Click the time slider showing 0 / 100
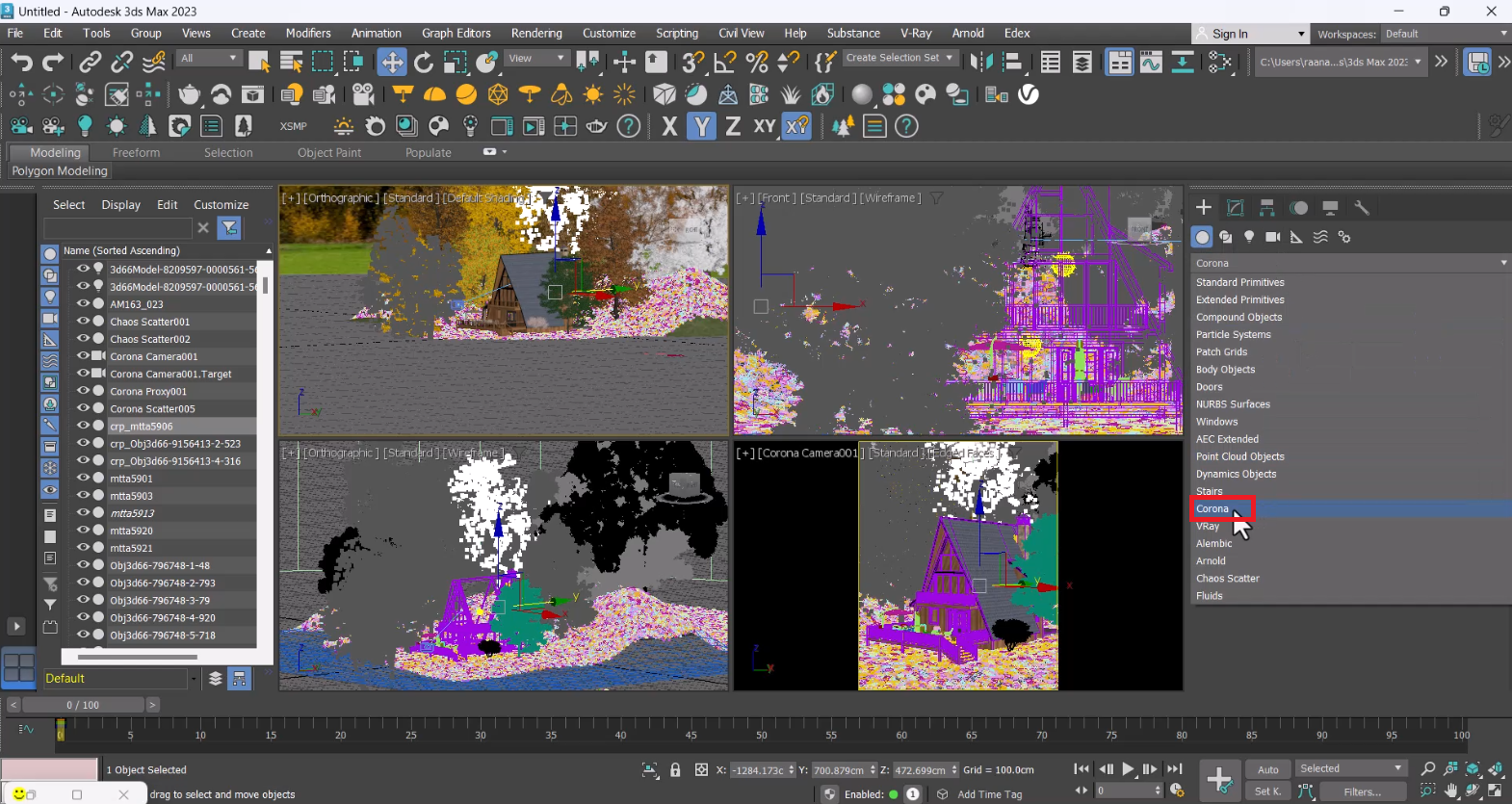Image resolution: width=1512 pixels, height=804 pixels. 83,705
